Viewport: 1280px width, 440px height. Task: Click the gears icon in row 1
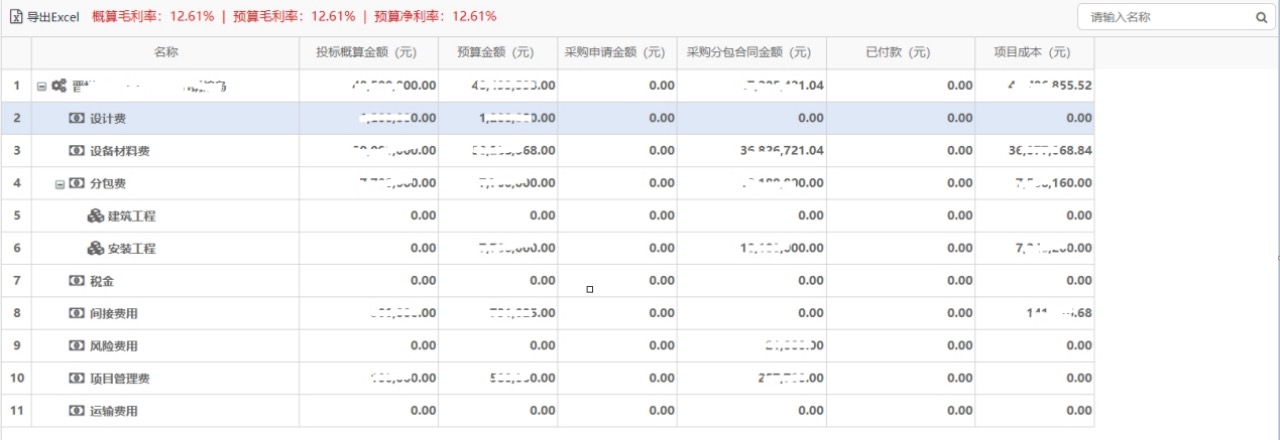(x=59, y=86)
